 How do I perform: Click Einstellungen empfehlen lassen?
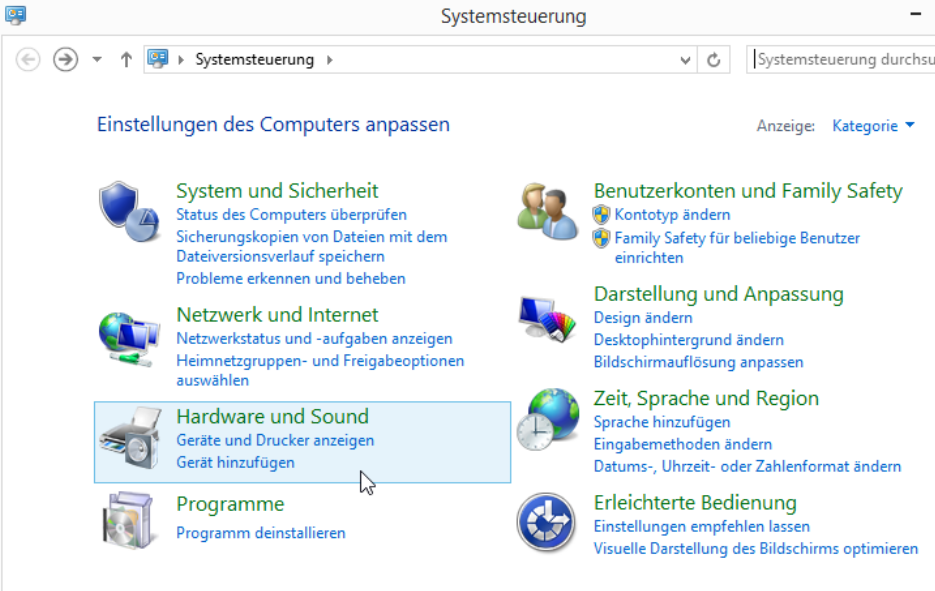pyautogui.click(x=702, y=527)
